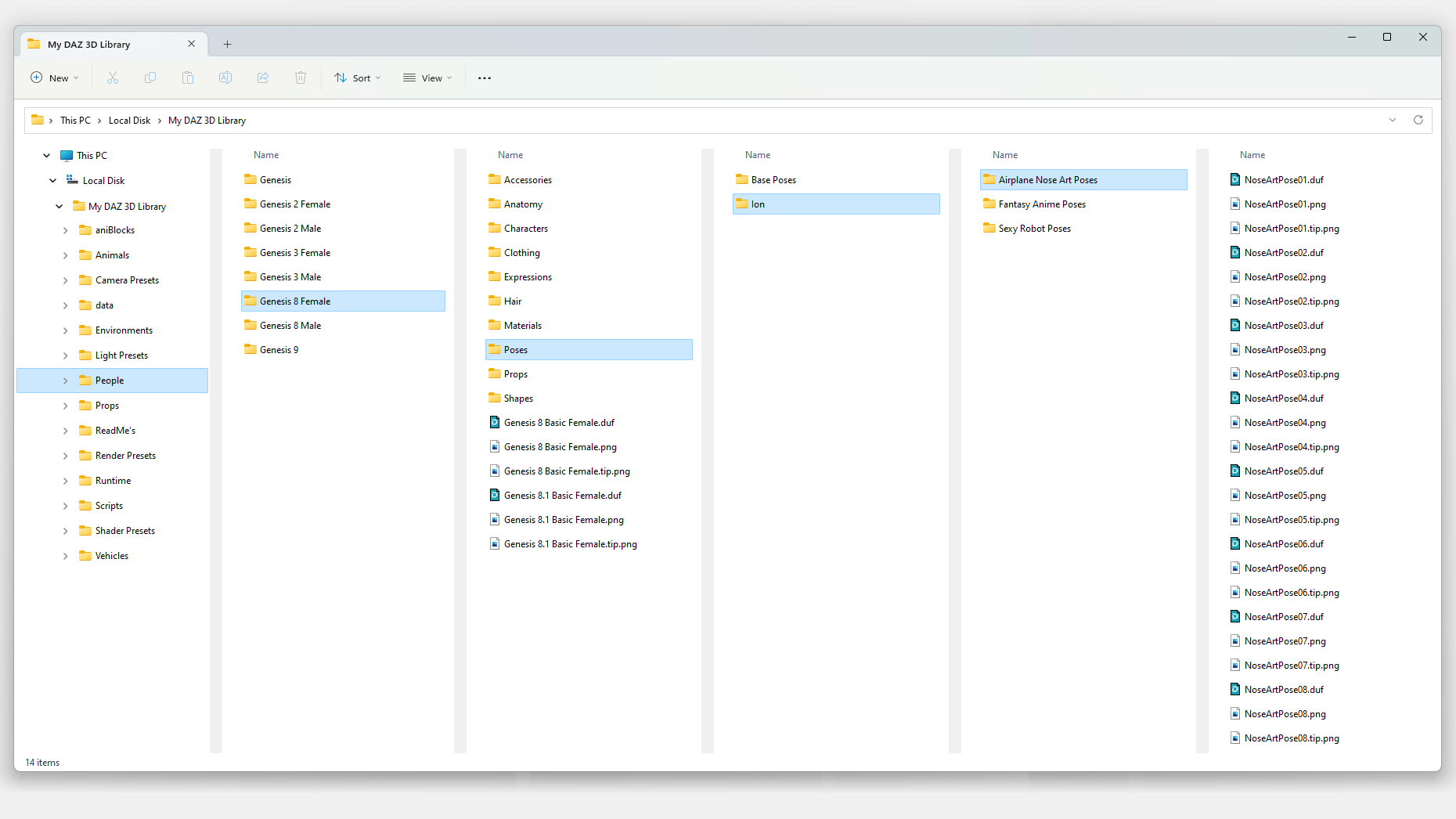Select Shader Presets in navigation tree
The height and width of the screenshot is (819, 1456).
pos(125,531)
